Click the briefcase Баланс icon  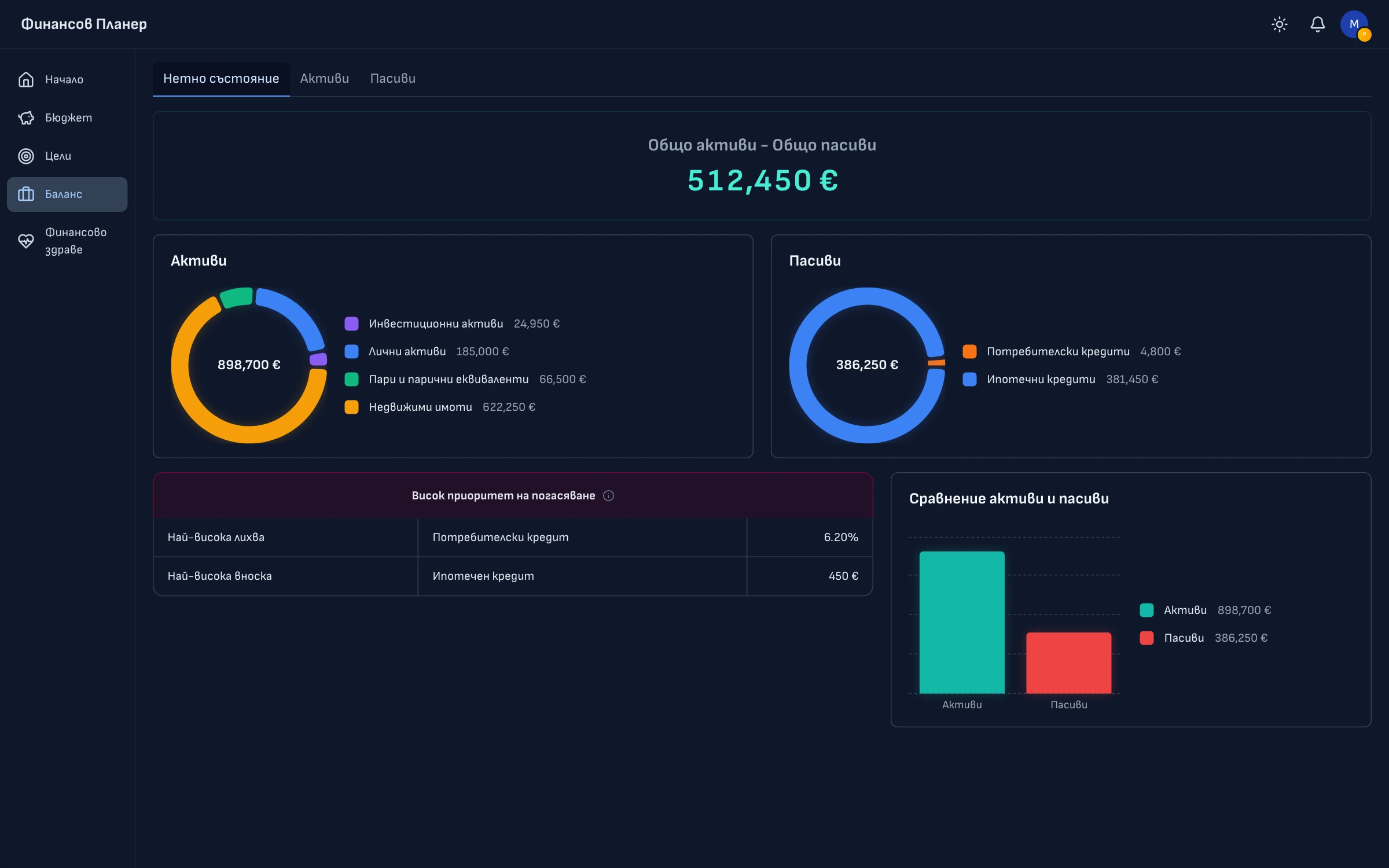point(26,194)
